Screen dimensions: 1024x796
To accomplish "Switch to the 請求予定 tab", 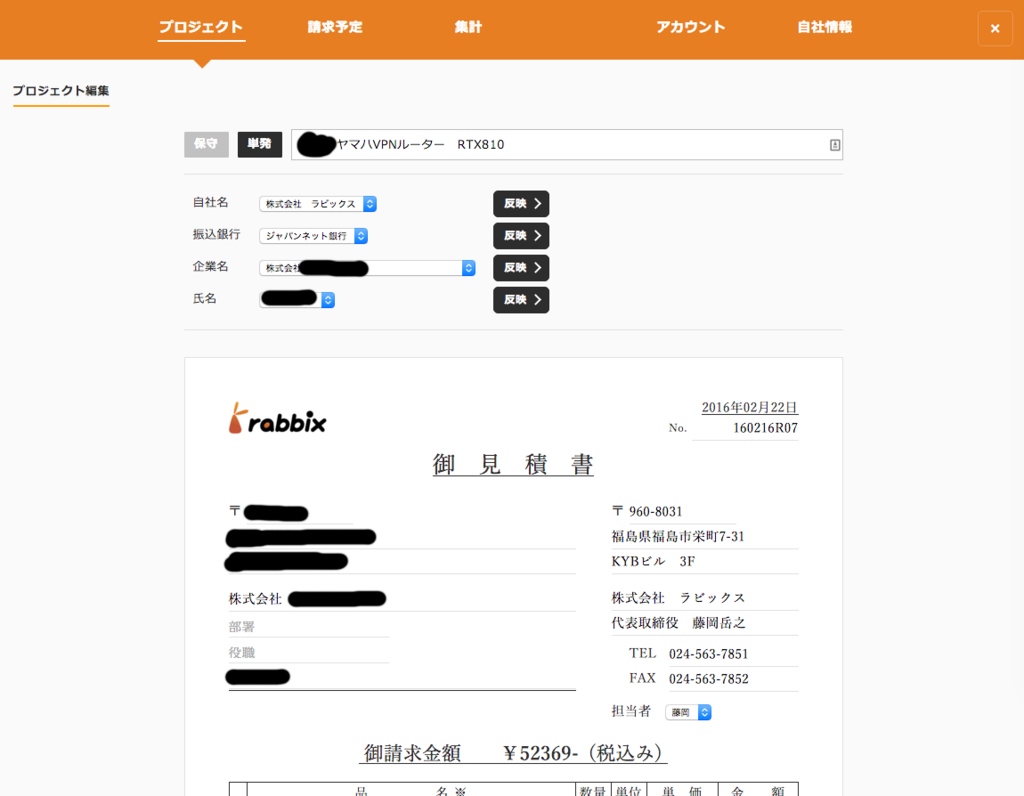I will [335, 27].
